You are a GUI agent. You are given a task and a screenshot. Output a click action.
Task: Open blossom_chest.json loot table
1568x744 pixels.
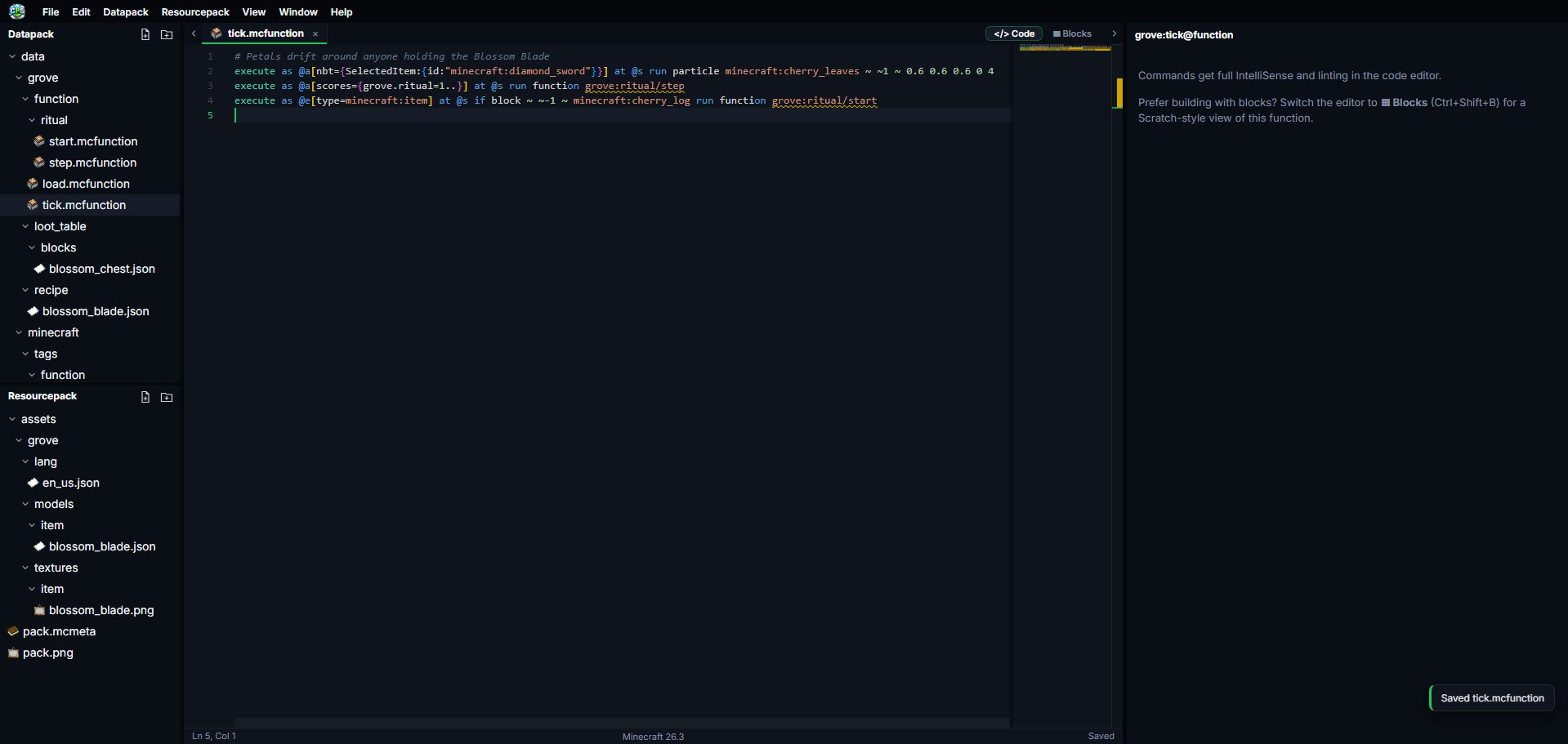90,269
